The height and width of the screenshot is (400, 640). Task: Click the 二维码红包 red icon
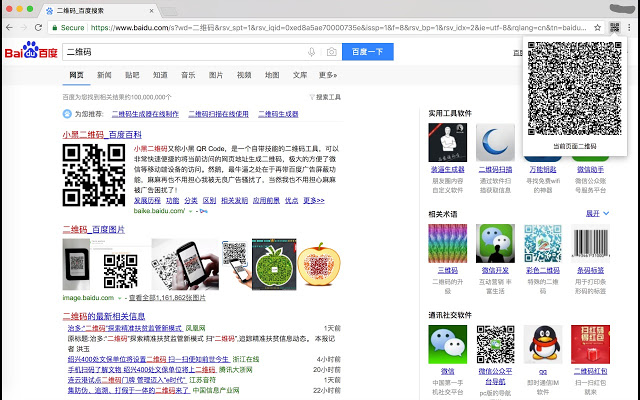(590, 344)
